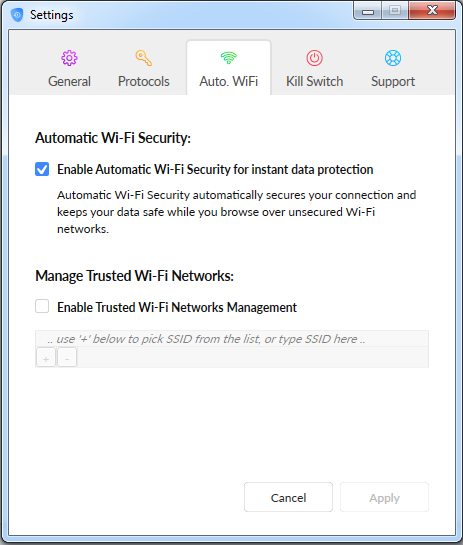Image resolution: width=463 pixels, height=545 pixels.
Task: Select the Kill Switch tab label
Action: click(x=315, y=81)
